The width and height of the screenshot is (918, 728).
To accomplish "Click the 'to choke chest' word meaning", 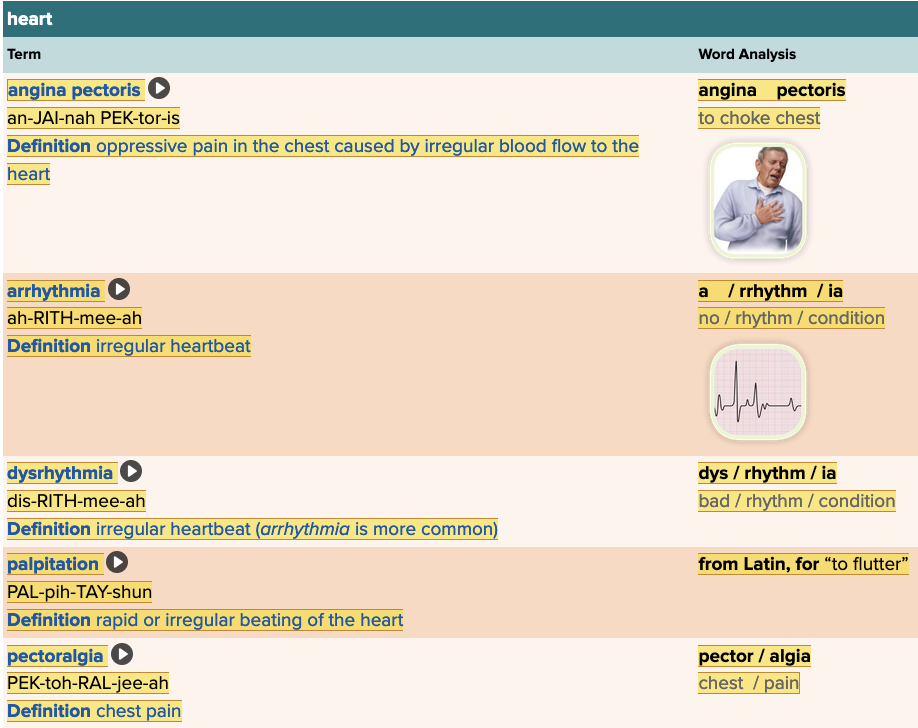I will [x=759, y=118].
